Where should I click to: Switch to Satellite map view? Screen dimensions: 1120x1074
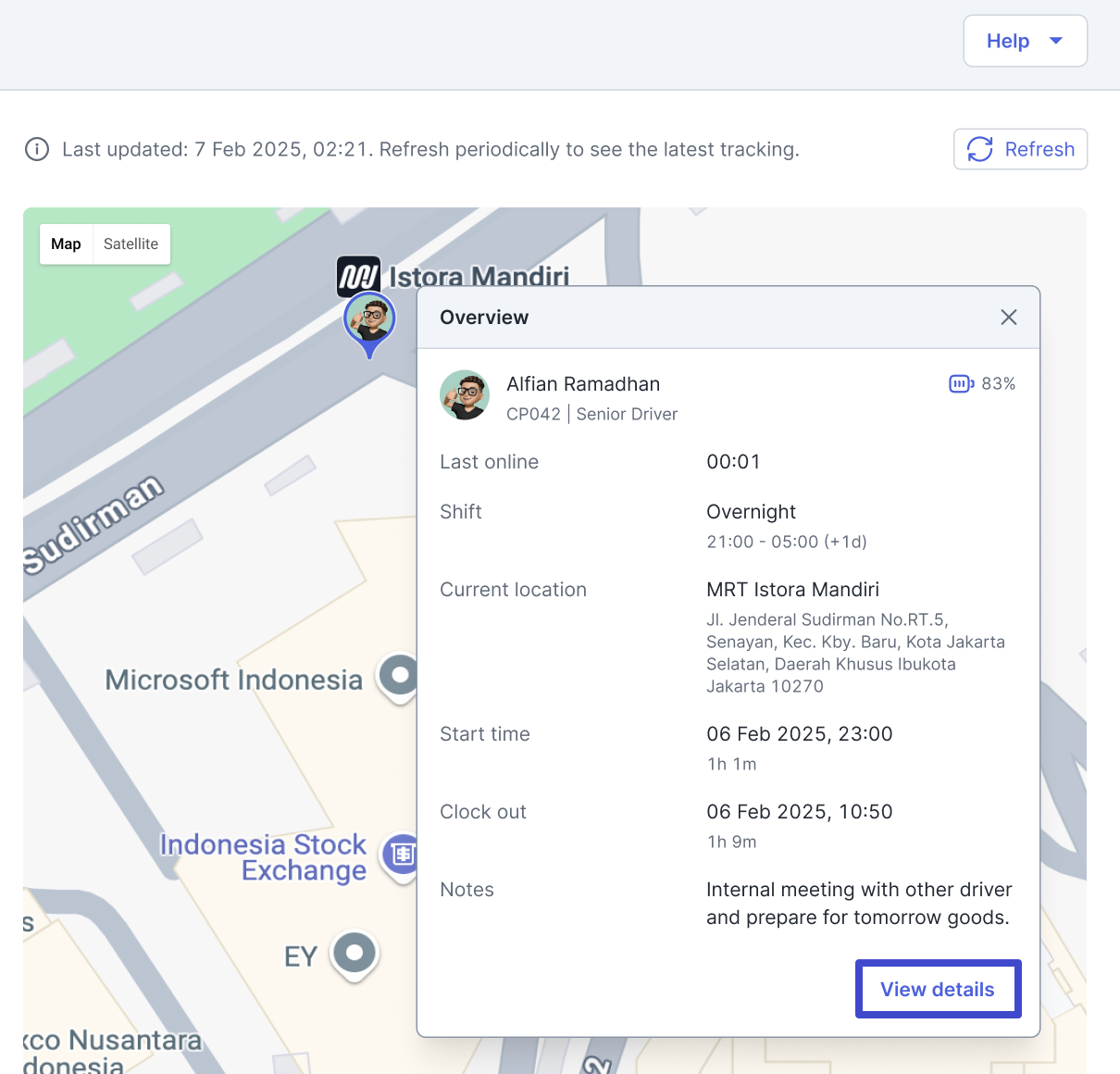(x=131, y=244)
